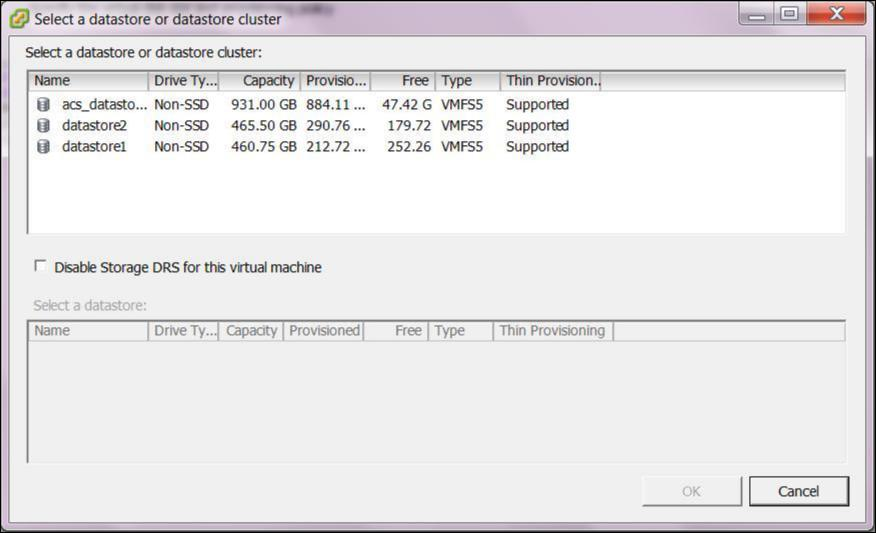Image resolution: width=876 pixels, height=533 pixels.
Task: Click lower table Drive Ty... column header
Action: click(x=184, y=331)
